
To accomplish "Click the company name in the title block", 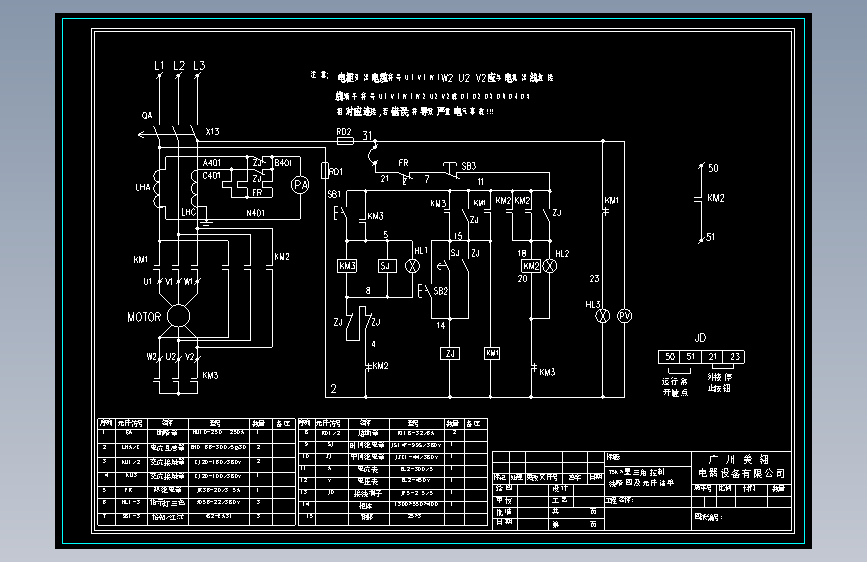I will click(740, 466).
